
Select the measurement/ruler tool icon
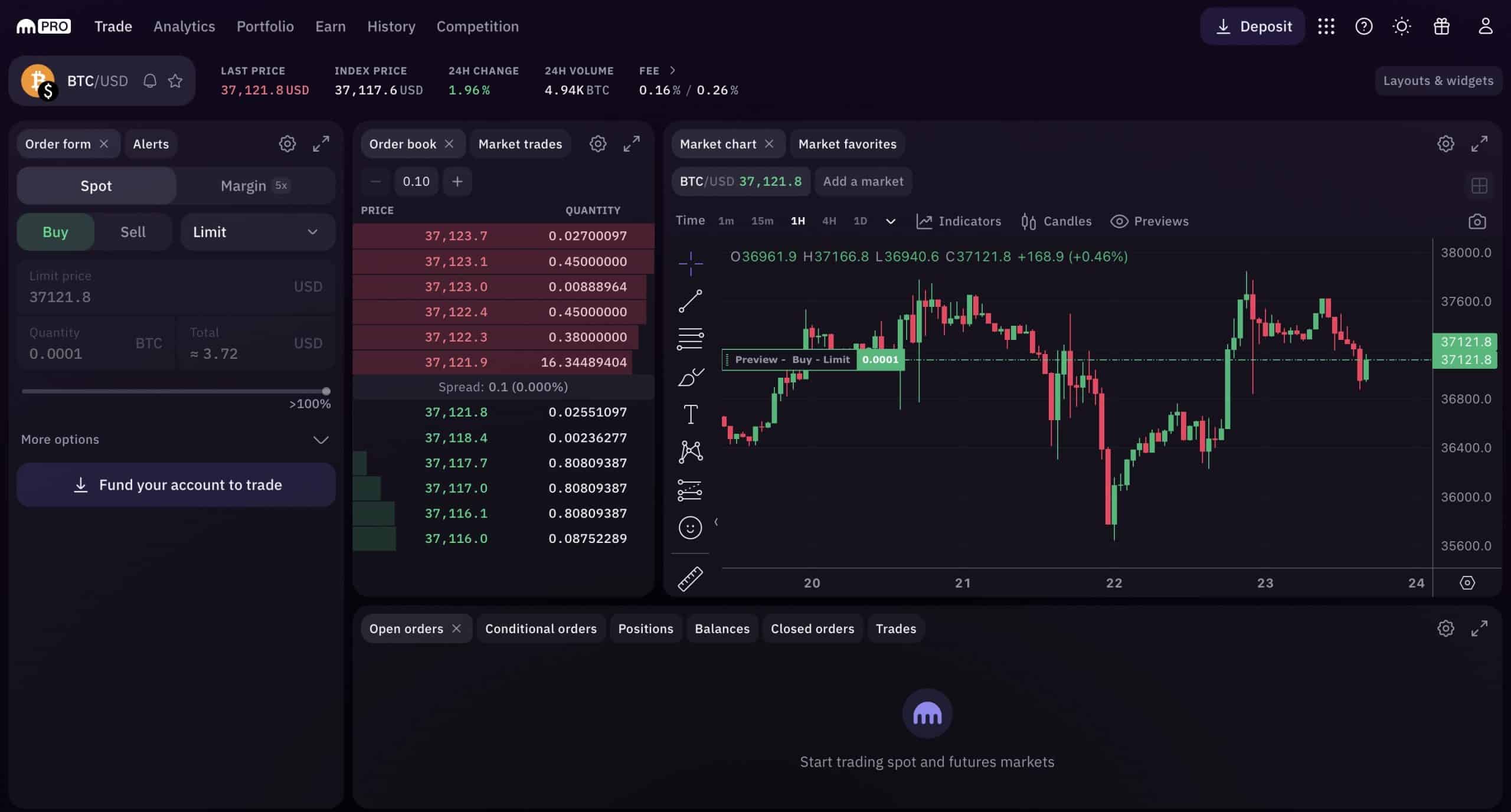(690, 578)
